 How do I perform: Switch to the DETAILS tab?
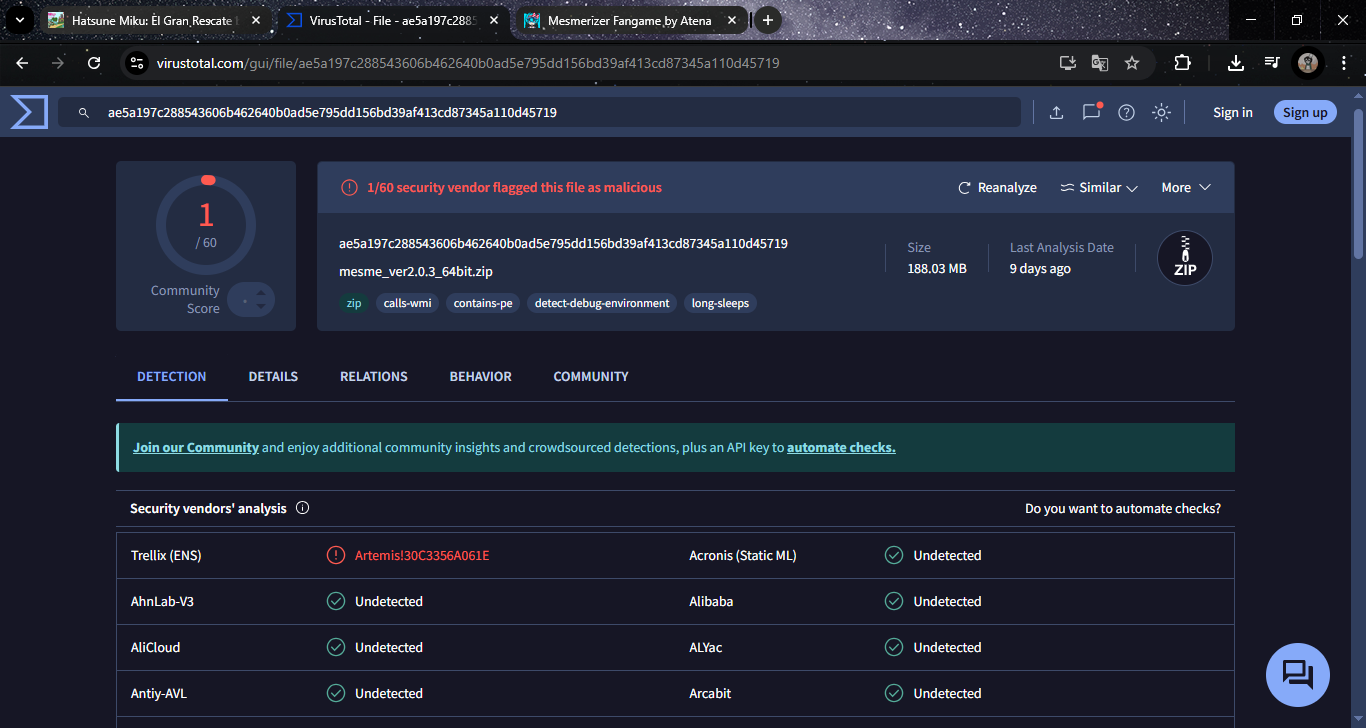click(x=273, y=377)
